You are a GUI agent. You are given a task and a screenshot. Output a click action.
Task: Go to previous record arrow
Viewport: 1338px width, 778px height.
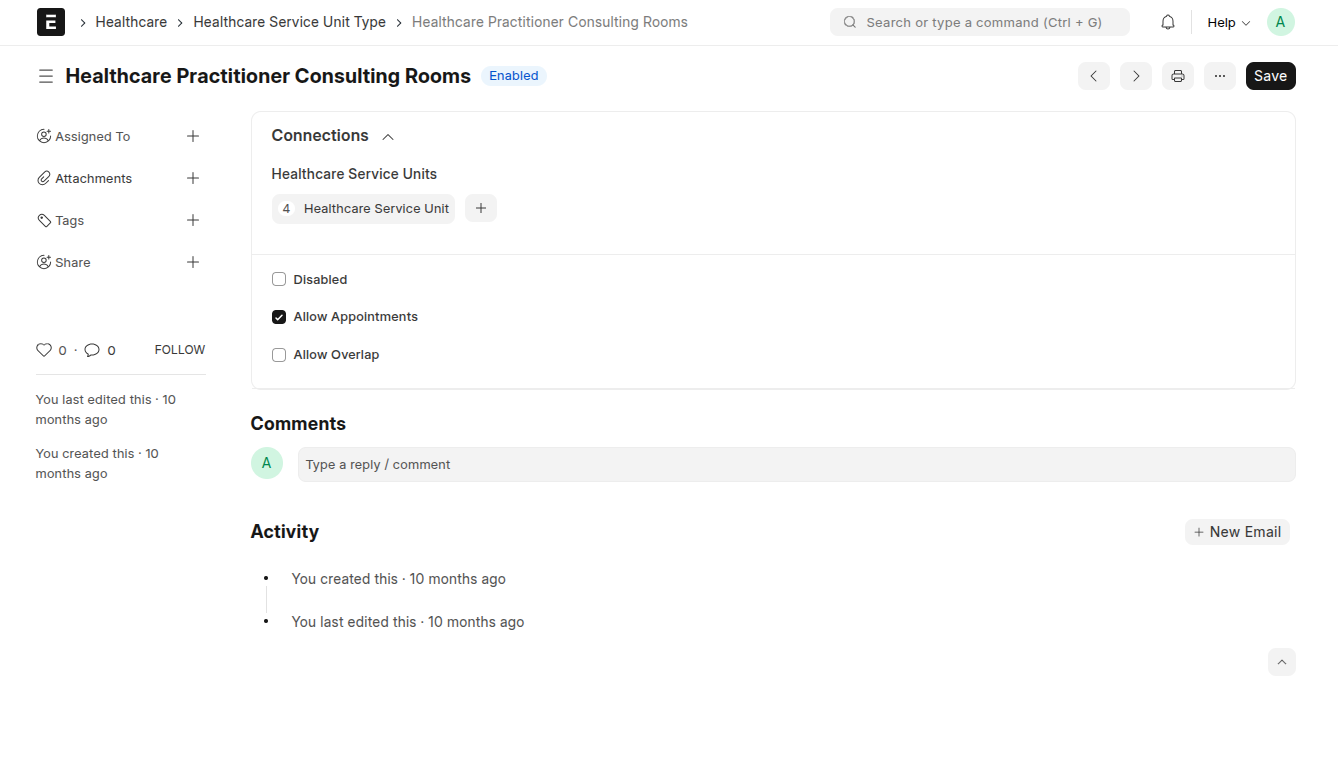tap(1094, 76)
